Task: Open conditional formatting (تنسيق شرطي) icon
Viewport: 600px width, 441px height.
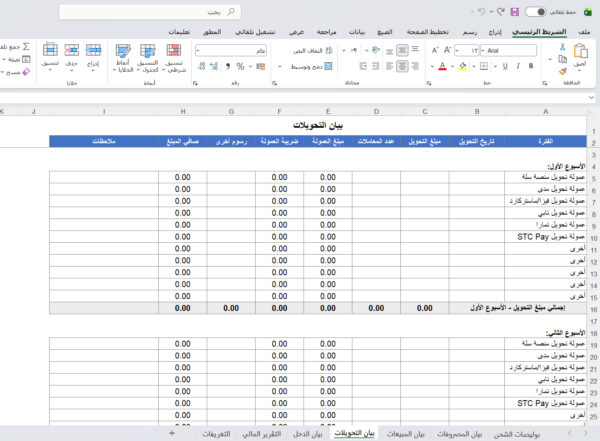Action: pyautogui.click(x=173, y=51)
